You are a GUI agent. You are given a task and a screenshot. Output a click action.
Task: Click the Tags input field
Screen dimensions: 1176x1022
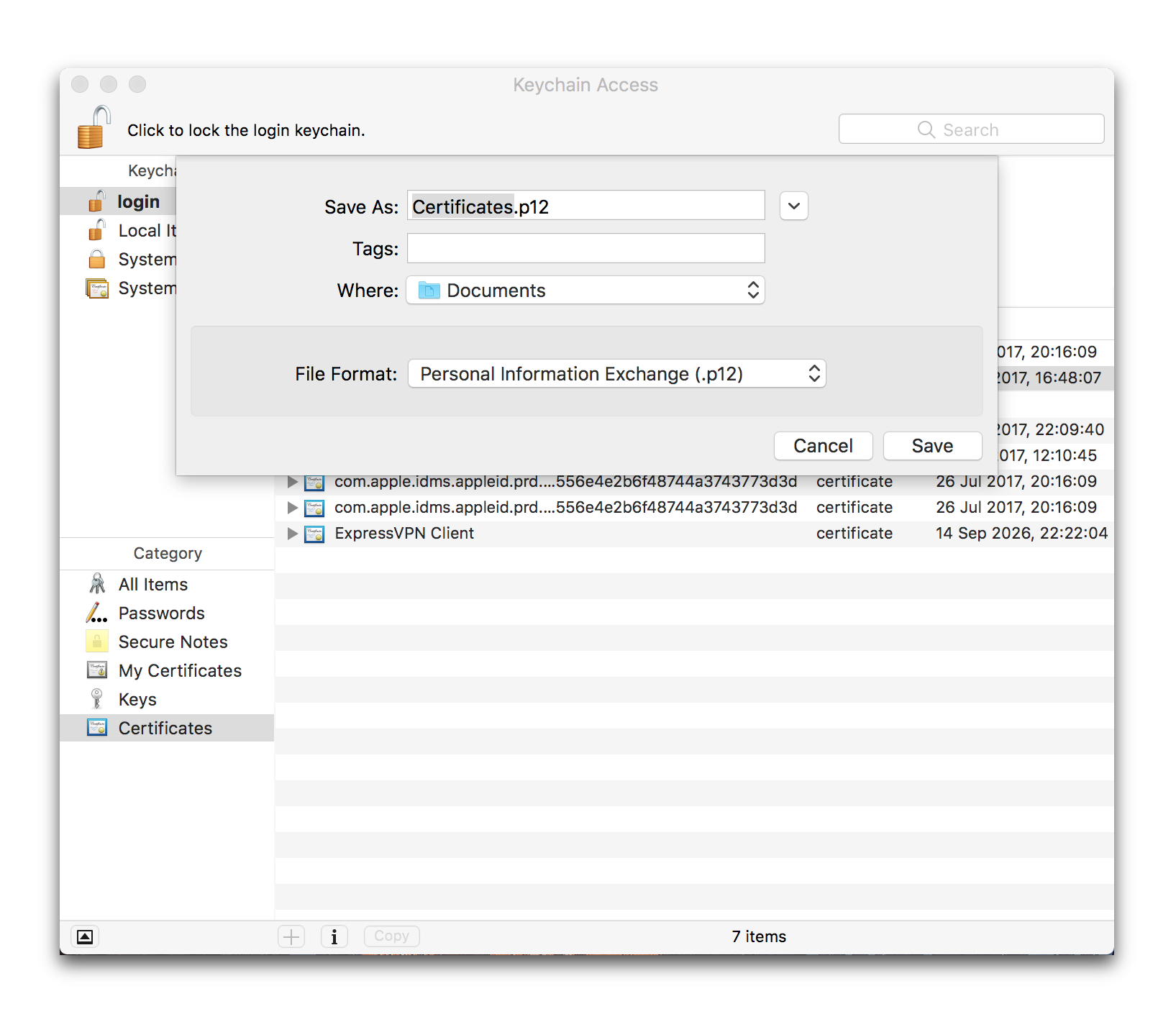585,249
